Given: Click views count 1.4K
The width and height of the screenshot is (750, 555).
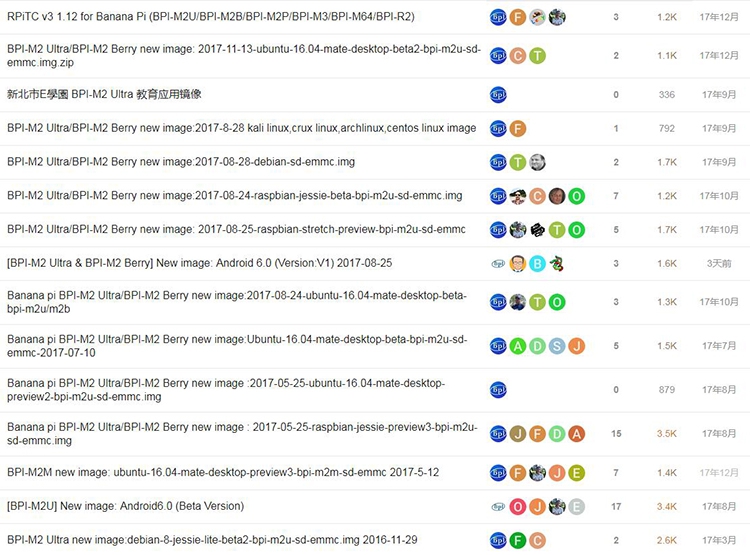Looking at the screenshot, I should pyautogui.click(x=667, y=473).
